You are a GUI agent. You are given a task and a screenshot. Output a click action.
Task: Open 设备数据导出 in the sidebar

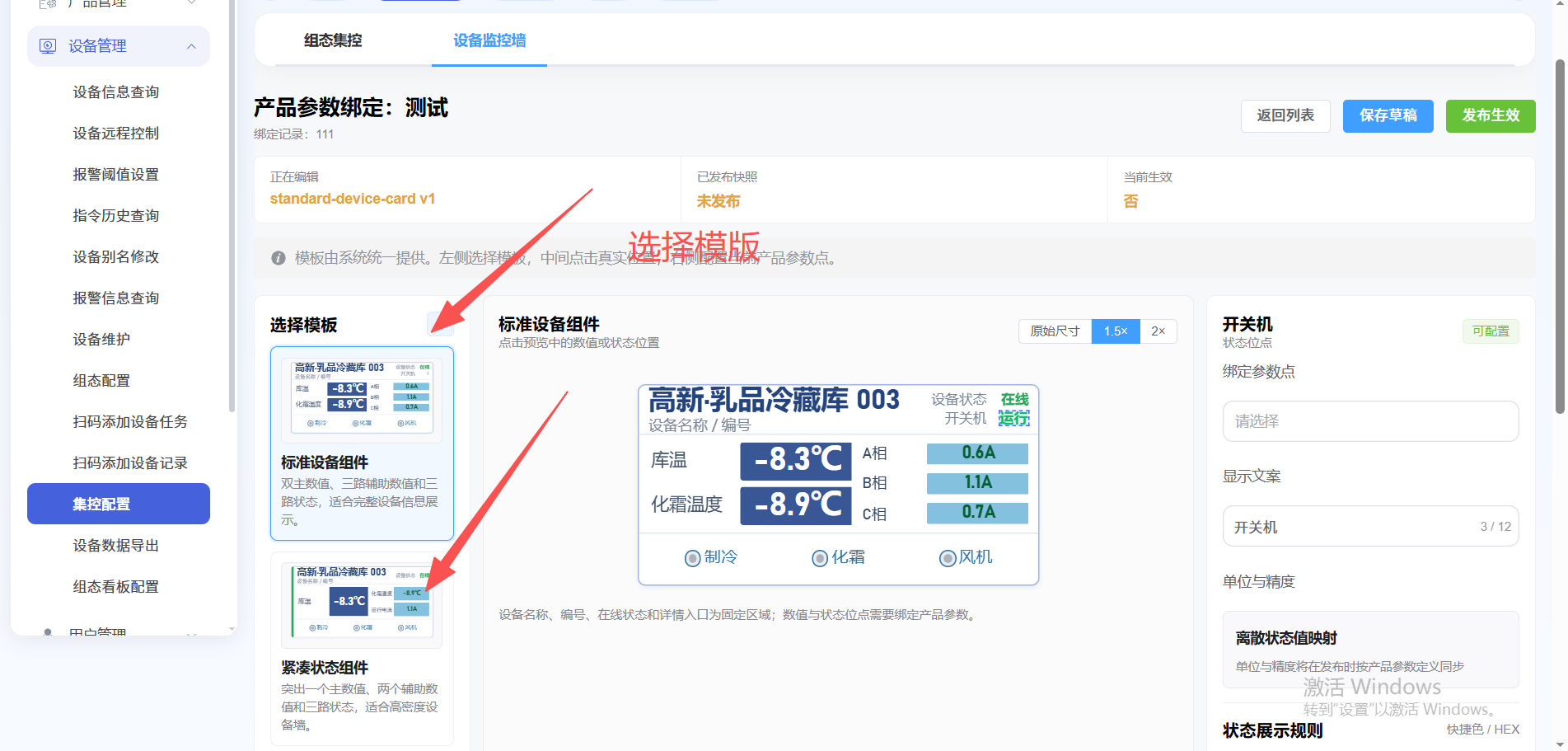[x=116, y=546]
